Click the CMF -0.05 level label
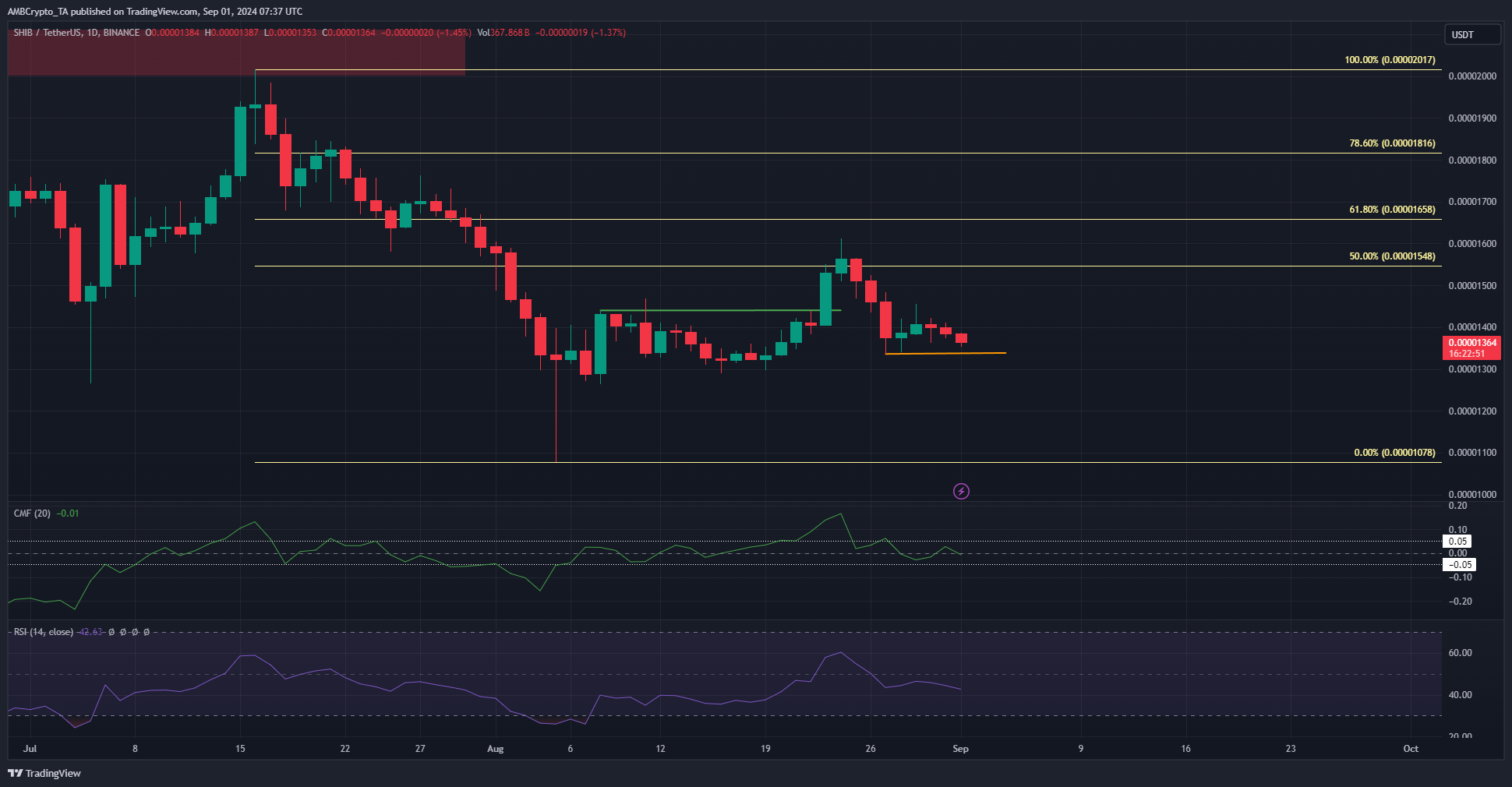The height and width of the screenshot is (787, 1512). (x=1459, y=565)
